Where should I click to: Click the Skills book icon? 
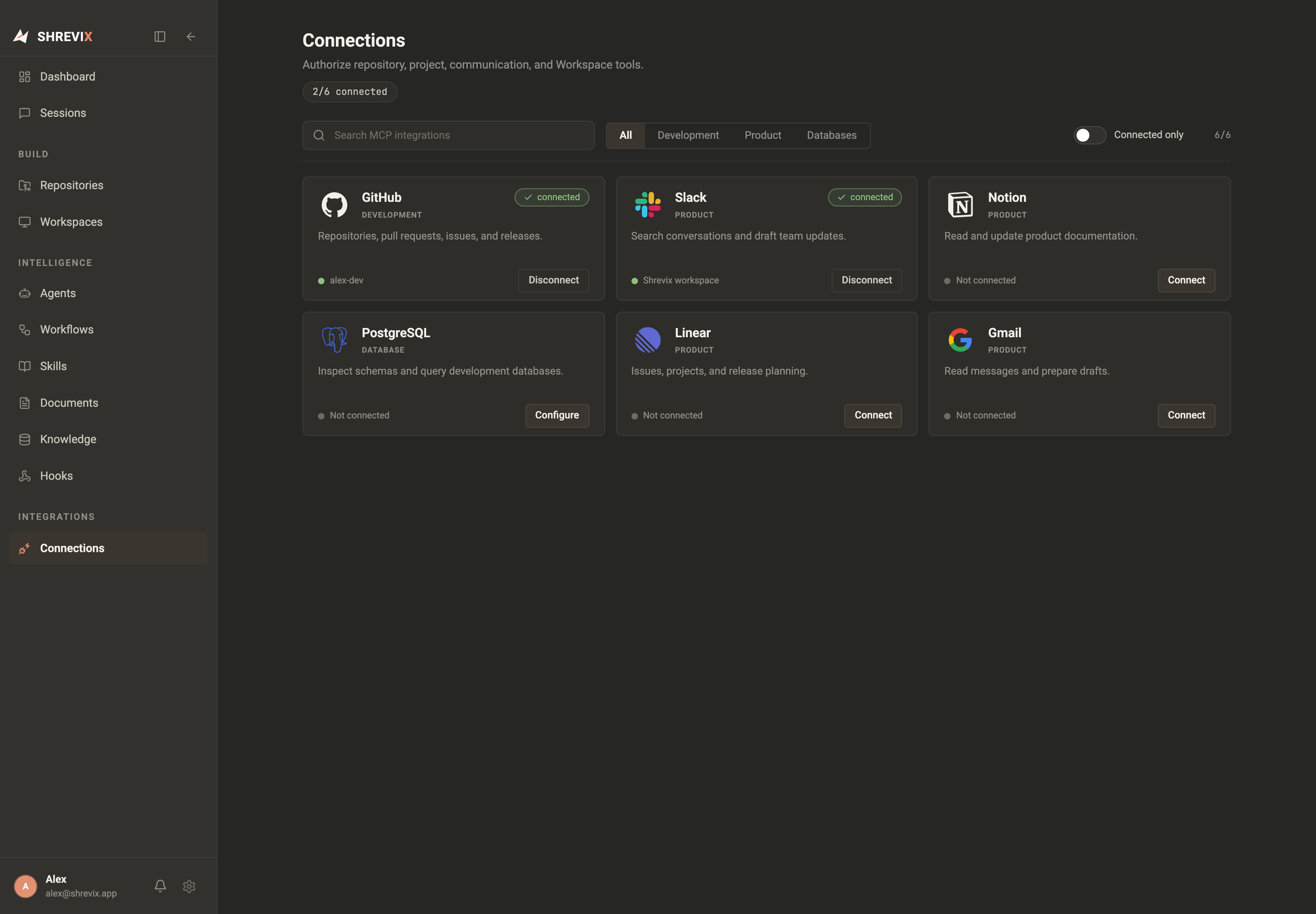tap(25, 366)
